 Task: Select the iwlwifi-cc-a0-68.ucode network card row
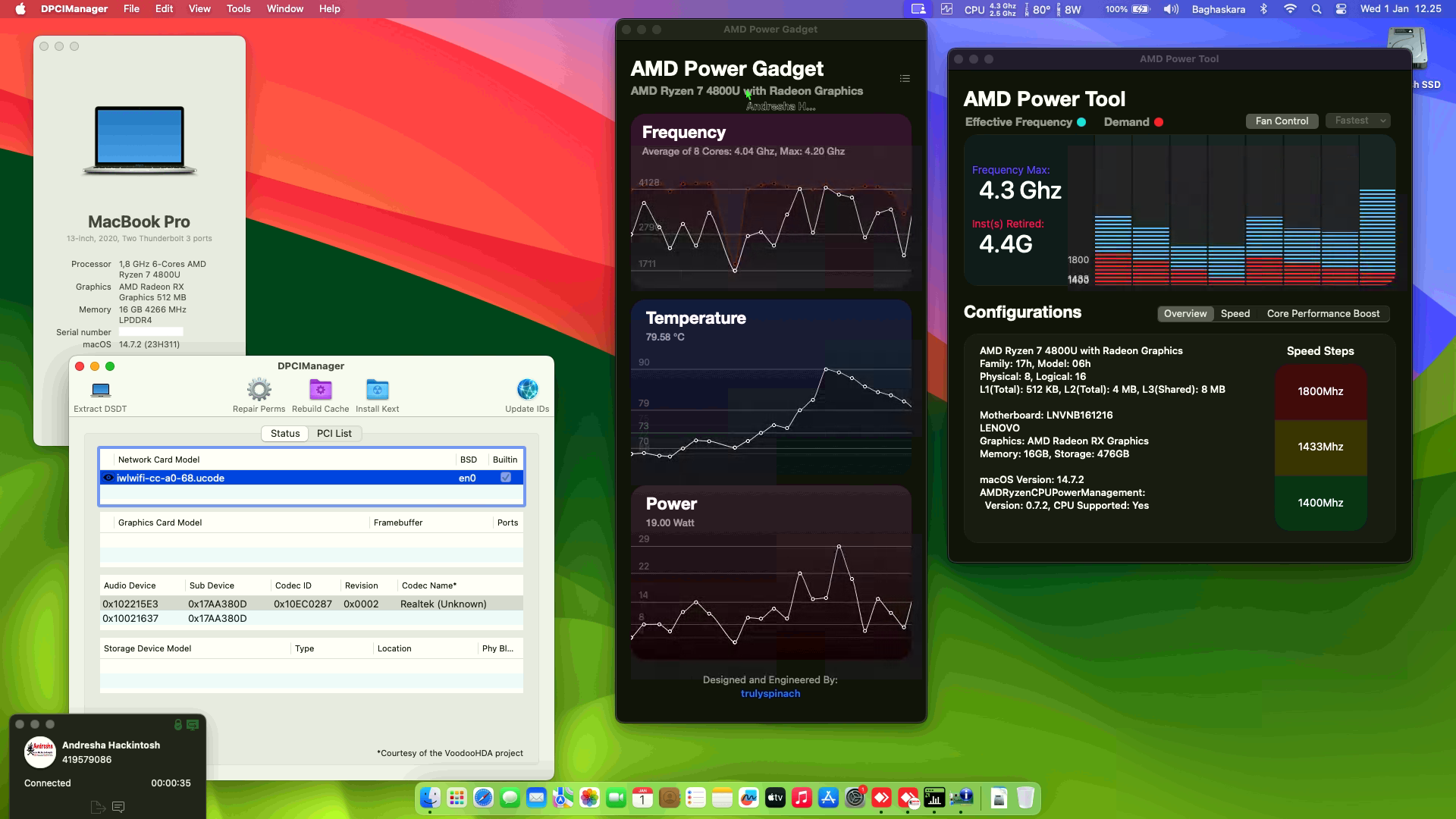(227, 478)
